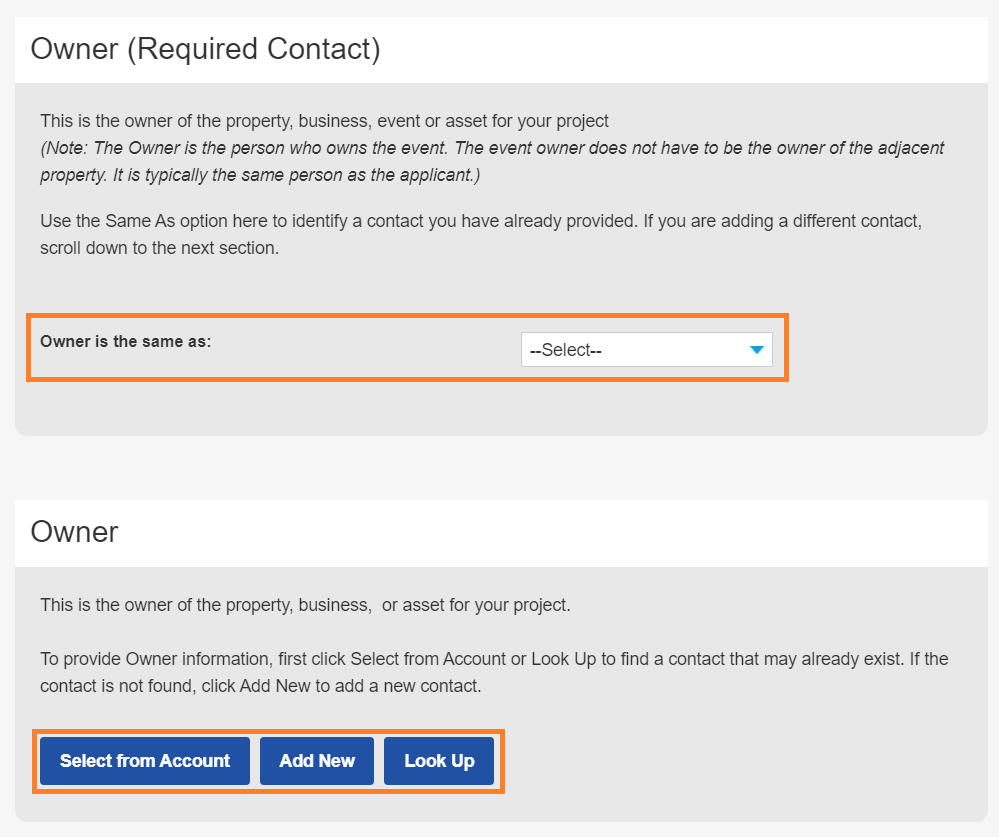Click the word "Account" on the blue button
Viewport: 999px width, 837px height.
196,761
